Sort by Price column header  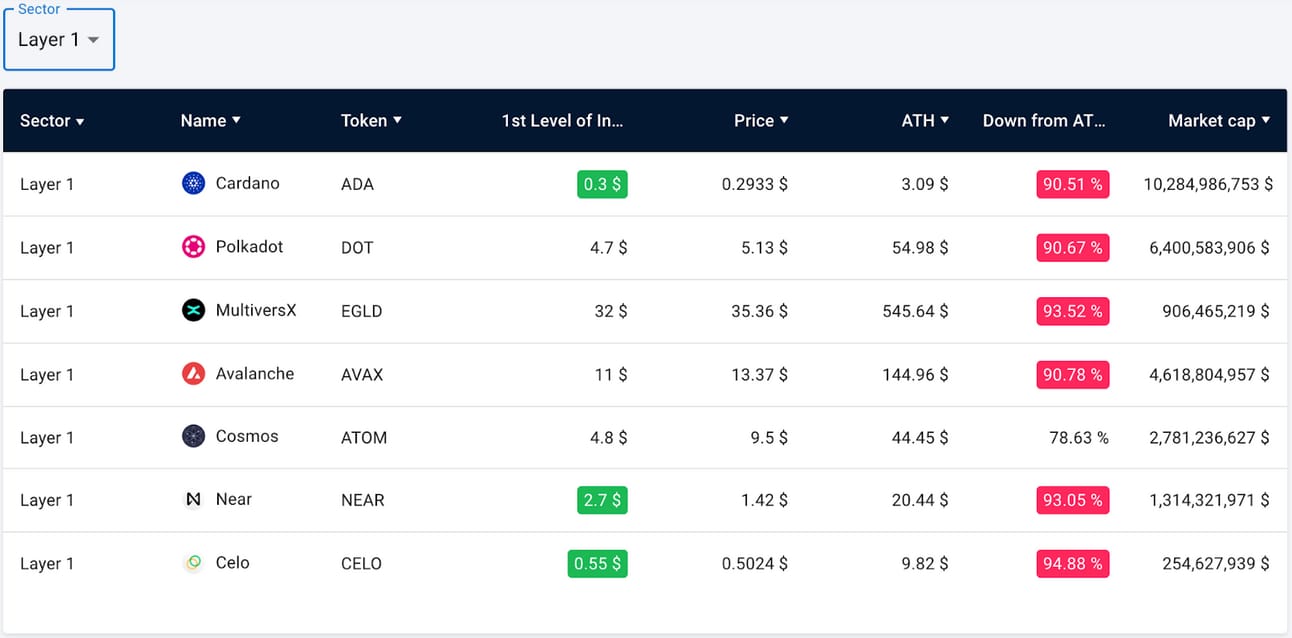click(x=761, y=120)
